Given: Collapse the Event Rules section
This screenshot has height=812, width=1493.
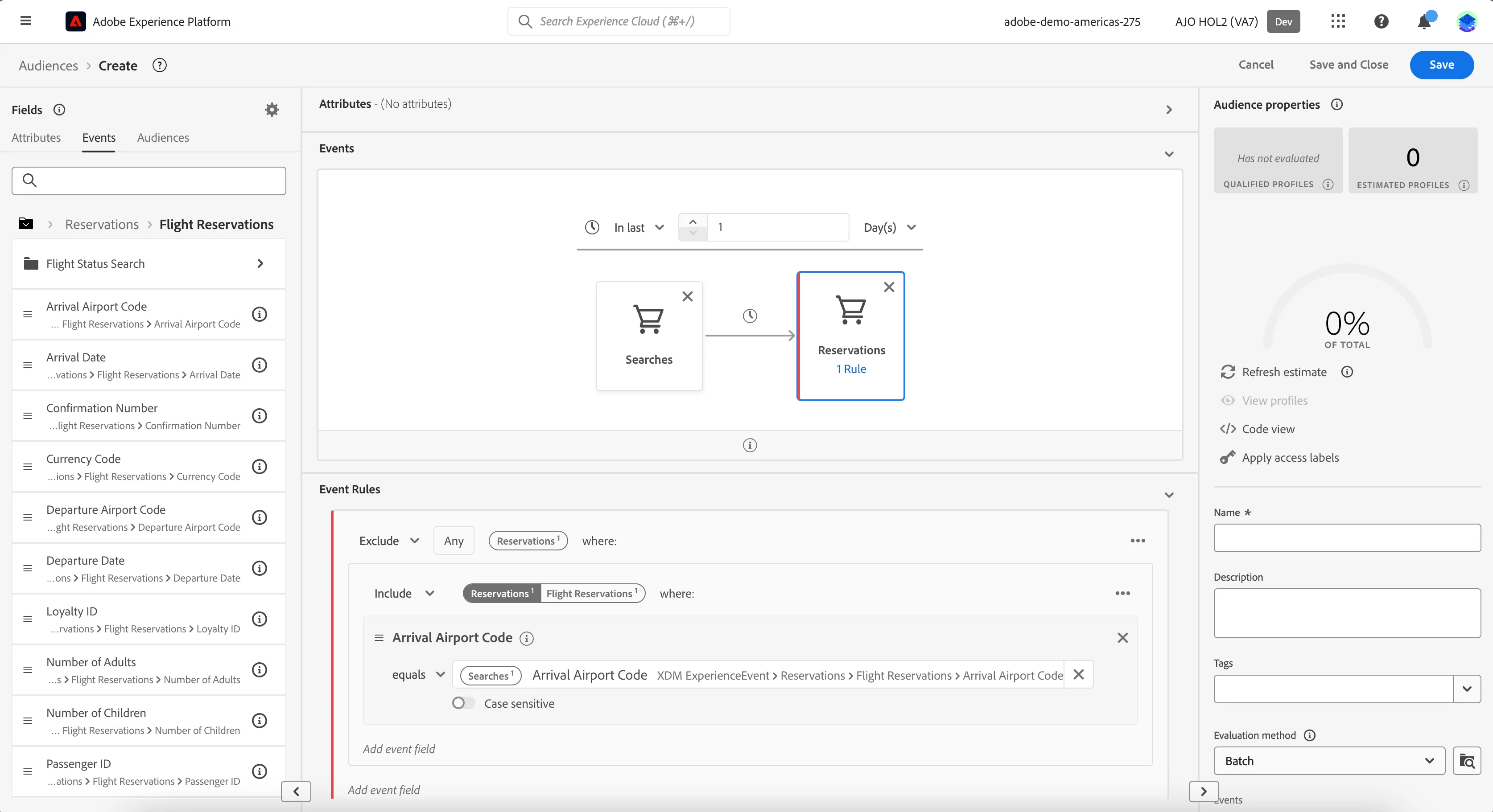Looking at the screenshot, I should [x=1168, y=495].
